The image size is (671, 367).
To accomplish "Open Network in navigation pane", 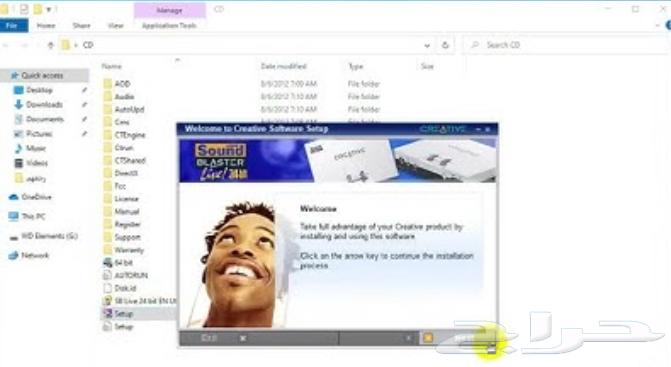I will [x=35, y=255].
